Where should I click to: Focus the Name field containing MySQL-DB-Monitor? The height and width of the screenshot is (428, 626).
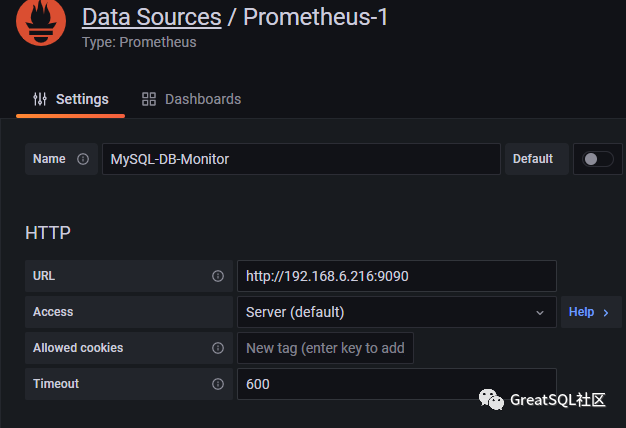pyautogui.click(x=300, y=159)
